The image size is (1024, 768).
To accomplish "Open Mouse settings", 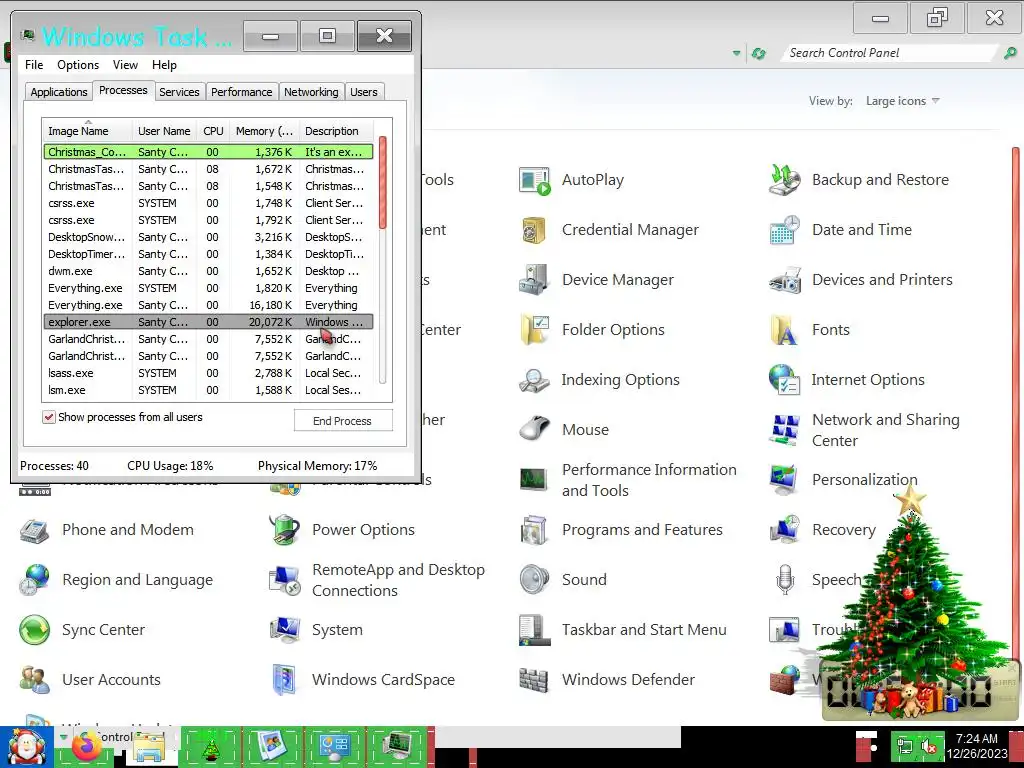I will [x=564, y=430].
